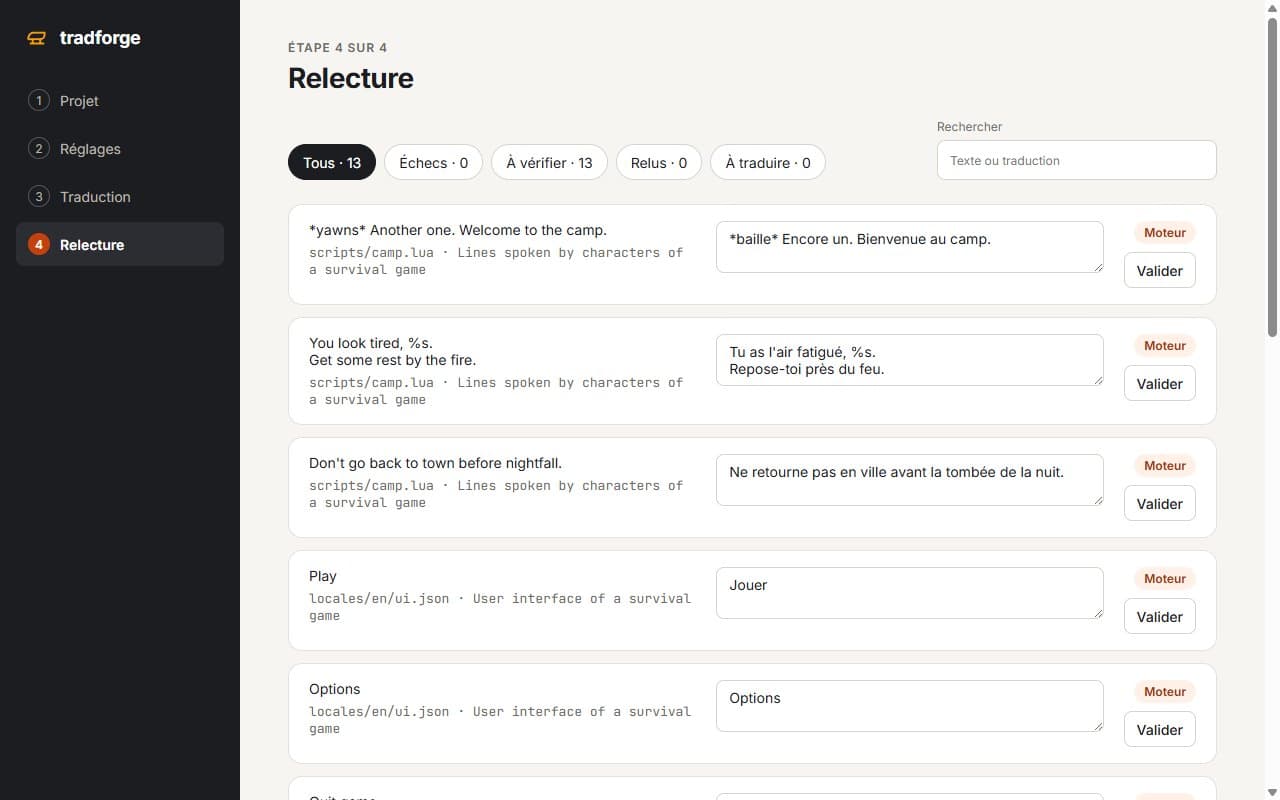Open the Projet step in sidebar

[x=120, y=101]
